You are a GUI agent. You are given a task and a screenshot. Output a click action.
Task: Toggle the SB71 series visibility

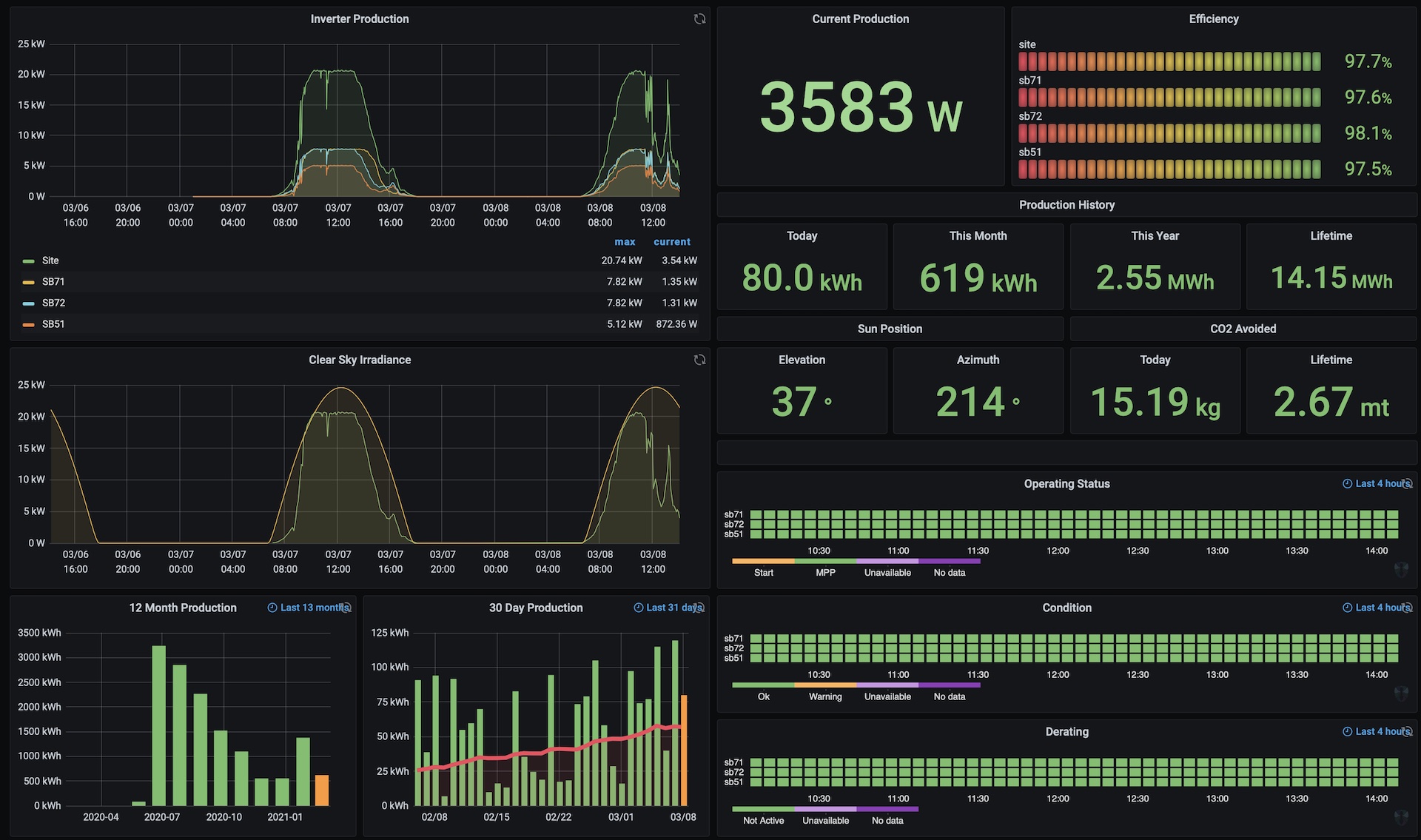(x=53, y=282)
